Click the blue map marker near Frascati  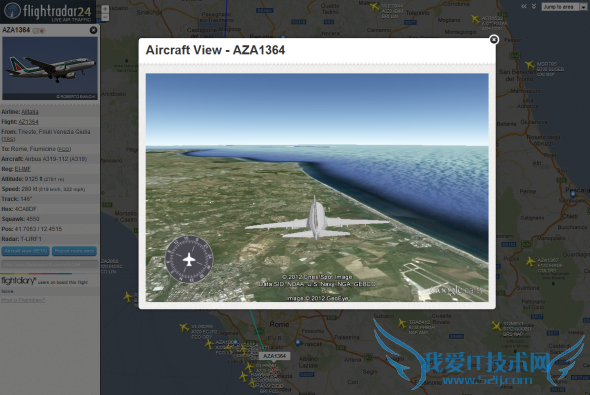click(x=298, y=343)
